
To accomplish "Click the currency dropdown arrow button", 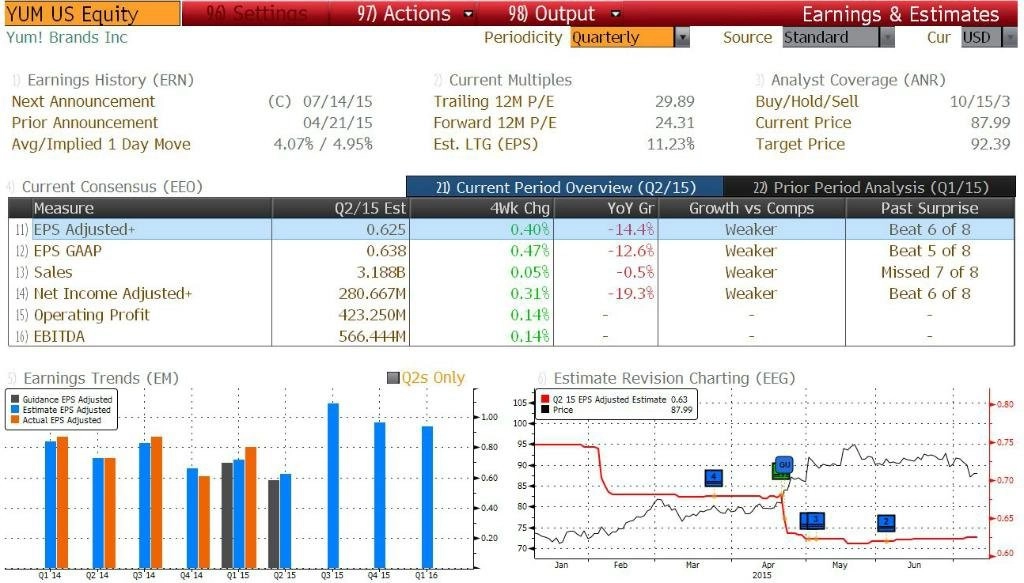I will [1010, 37].
